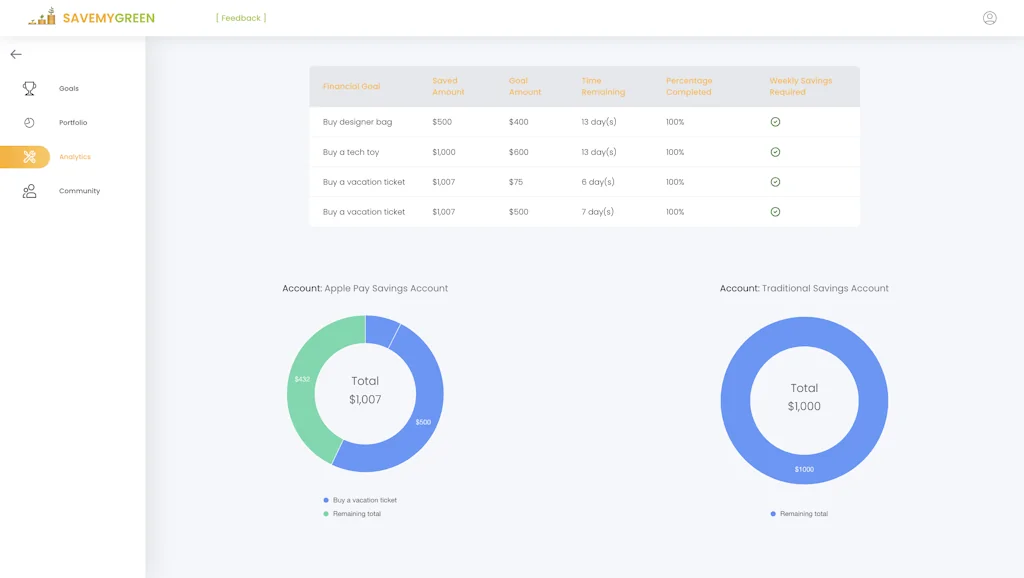Click the Portfolio pie chart icon
Viewport: 1024px width, 578px height.
29,123
